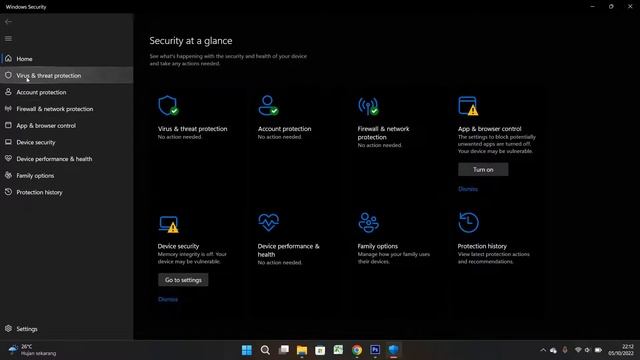The image size is (640, 360).
Task: Click Go to settings under Device security
Action: click(183, 280)
